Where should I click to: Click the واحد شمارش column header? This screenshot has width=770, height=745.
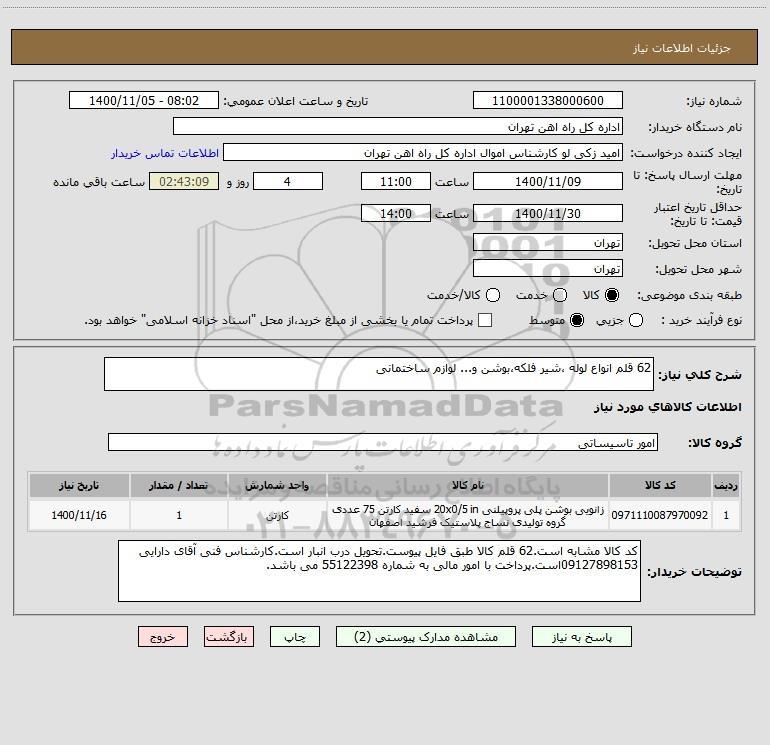coord(277,485)
